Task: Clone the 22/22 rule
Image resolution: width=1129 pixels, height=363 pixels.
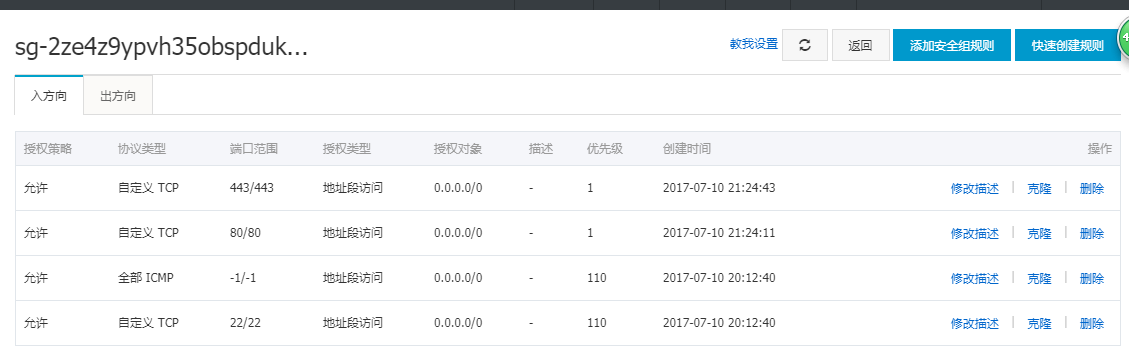Action: click(1039, 323)
